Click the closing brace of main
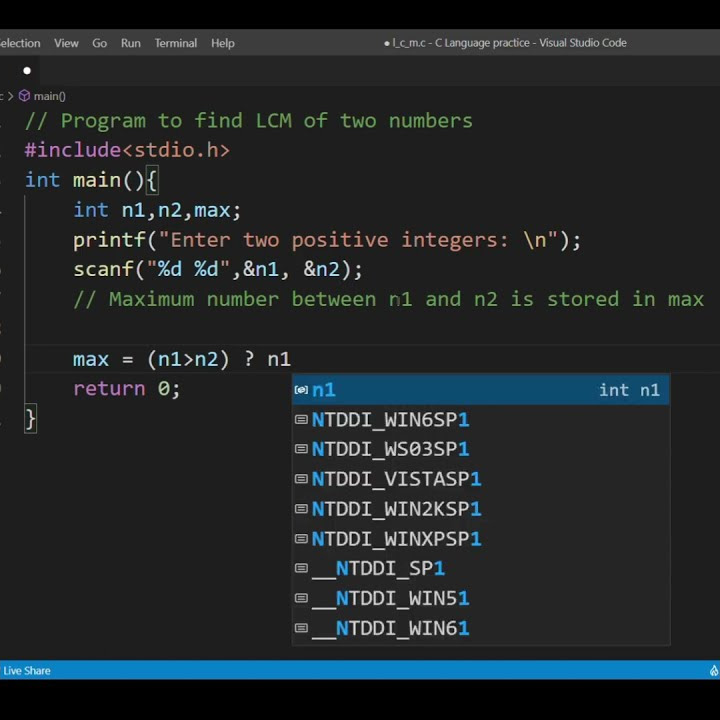 [30, 419]
